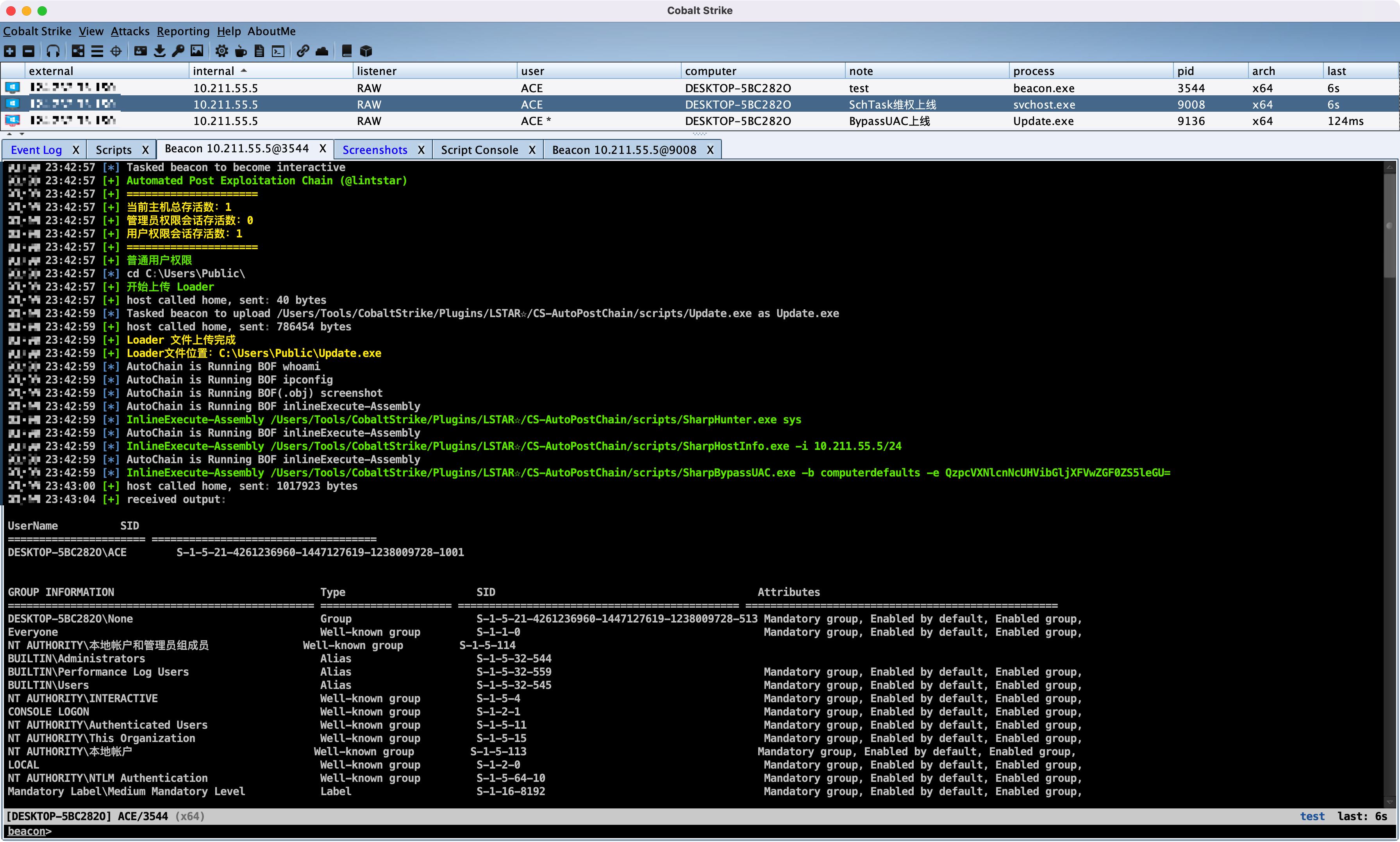Sort sessions by internal column header
The width and height of the screenshot is (1400, 842).
click(x=213, y=71)
